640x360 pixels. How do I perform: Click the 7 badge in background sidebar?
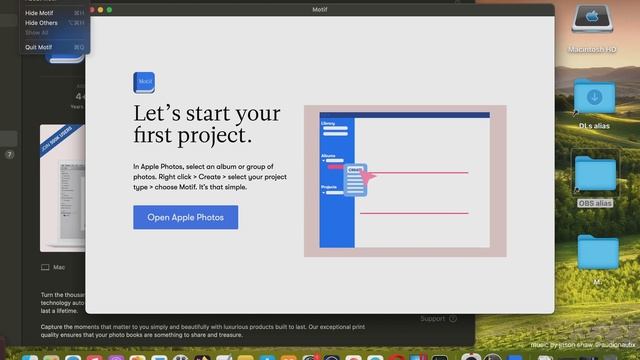coord(10,155)
